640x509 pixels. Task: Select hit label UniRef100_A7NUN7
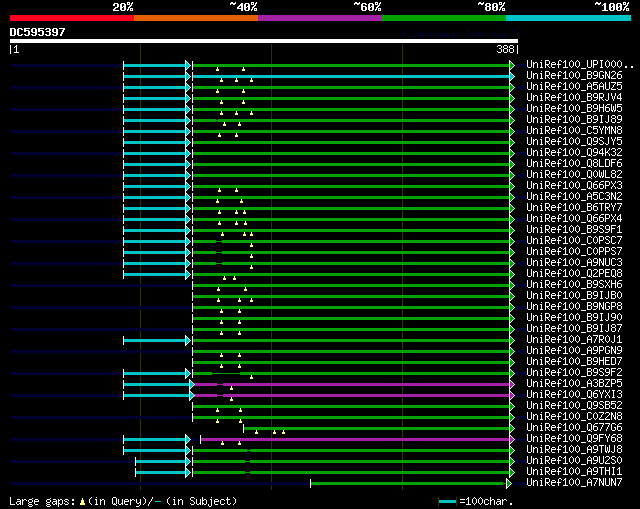point(574,483)
